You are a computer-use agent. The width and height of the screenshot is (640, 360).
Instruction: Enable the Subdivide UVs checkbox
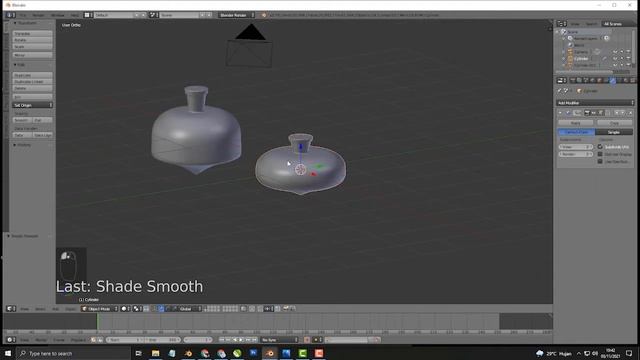(600, 147)
